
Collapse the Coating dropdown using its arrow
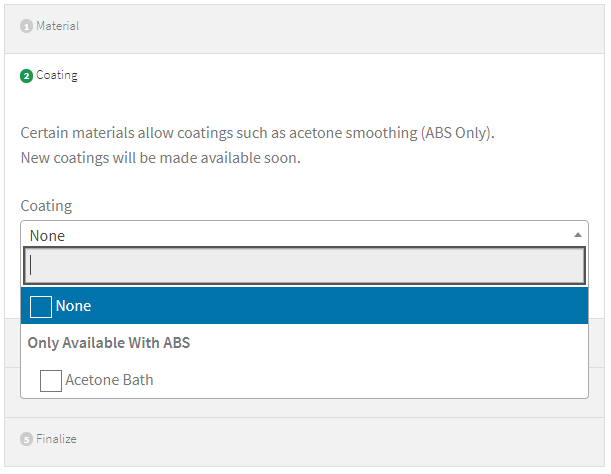click(577, 235)
